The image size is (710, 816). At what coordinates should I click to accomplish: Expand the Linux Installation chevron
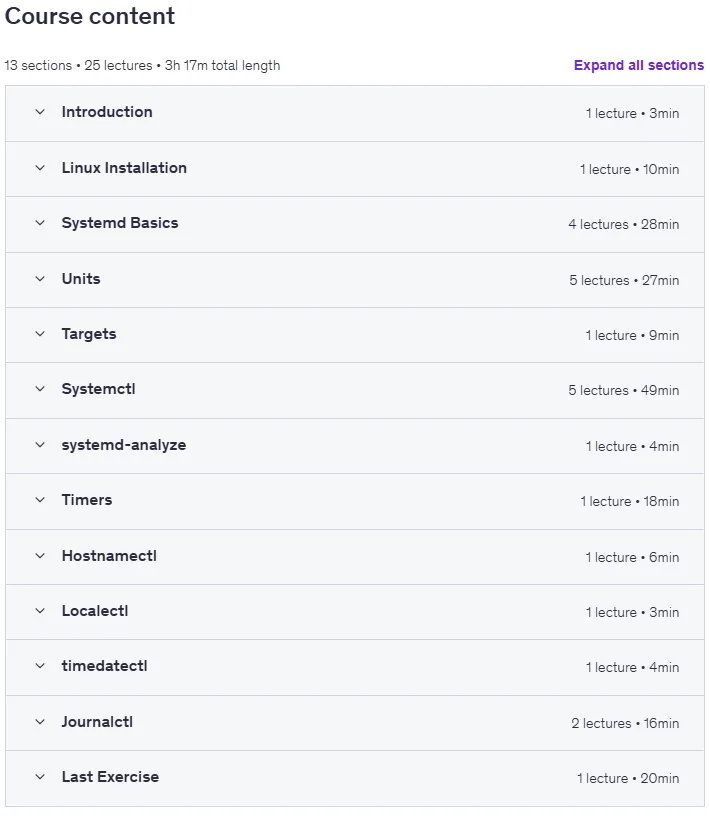(x=40, y=168)
